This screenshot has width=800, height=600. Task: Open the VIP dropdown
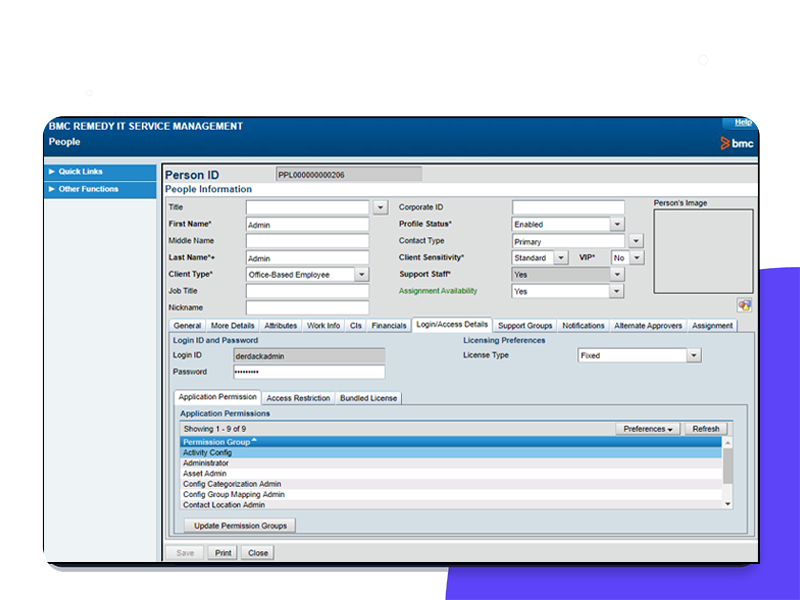[x=637, y=258]
